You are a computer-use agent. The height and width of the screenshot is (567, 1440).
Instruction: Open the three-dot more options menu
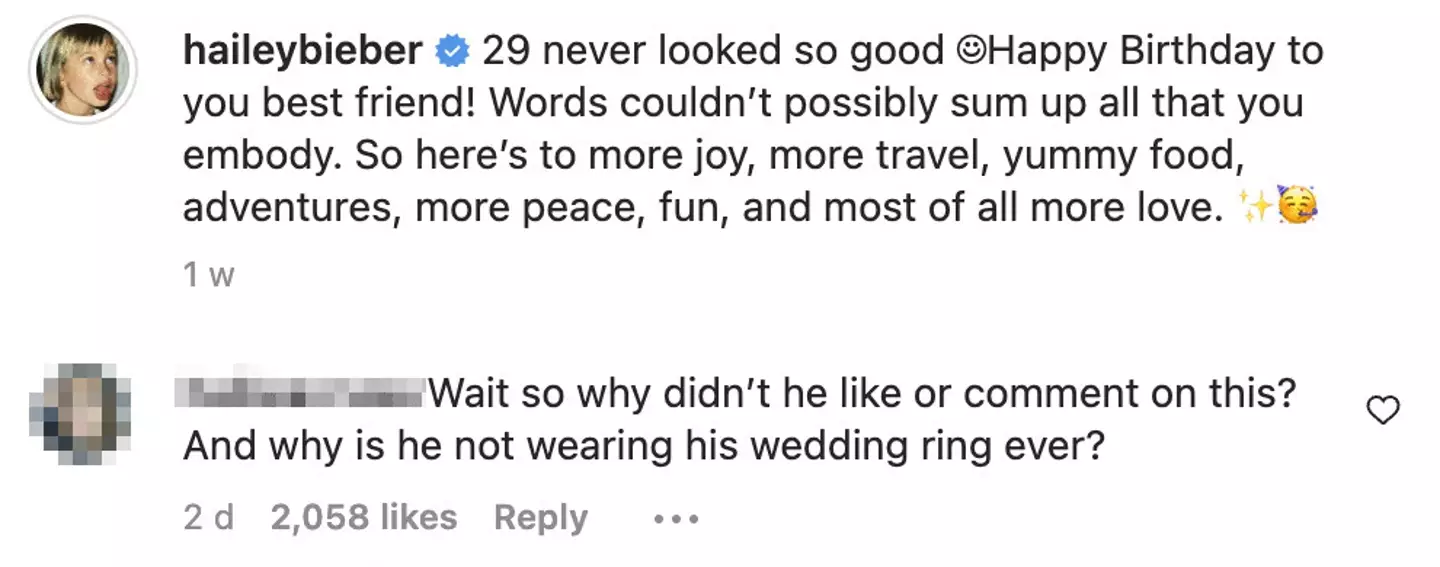pyautogui.click(x=676, y=519)
